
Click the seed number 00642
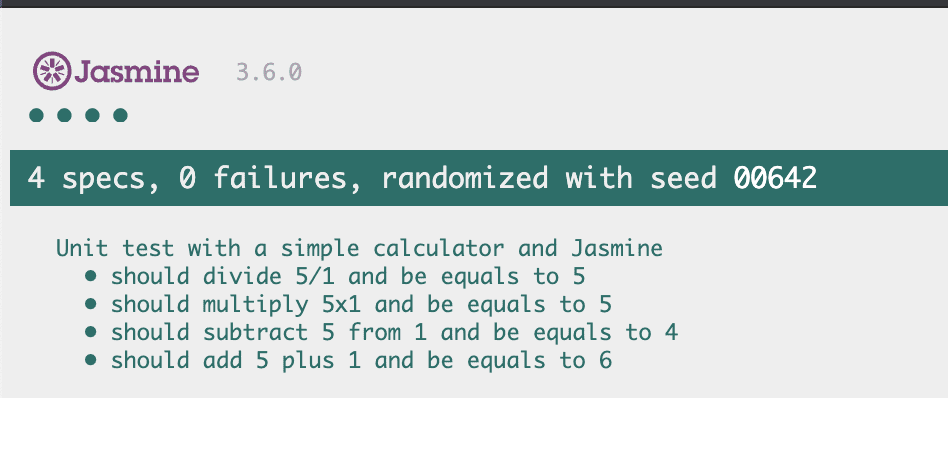click(775, 178)
